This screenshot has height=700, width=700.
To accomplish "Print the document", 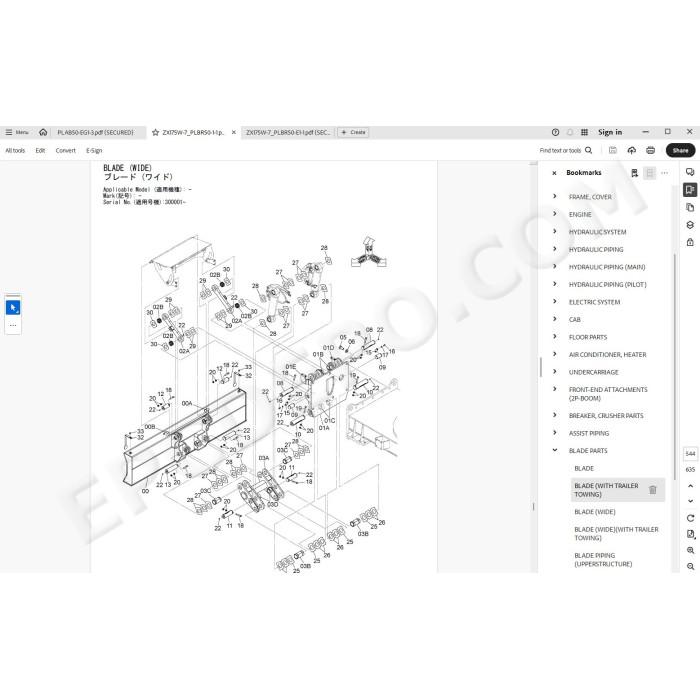I will [x=650, y=150].
